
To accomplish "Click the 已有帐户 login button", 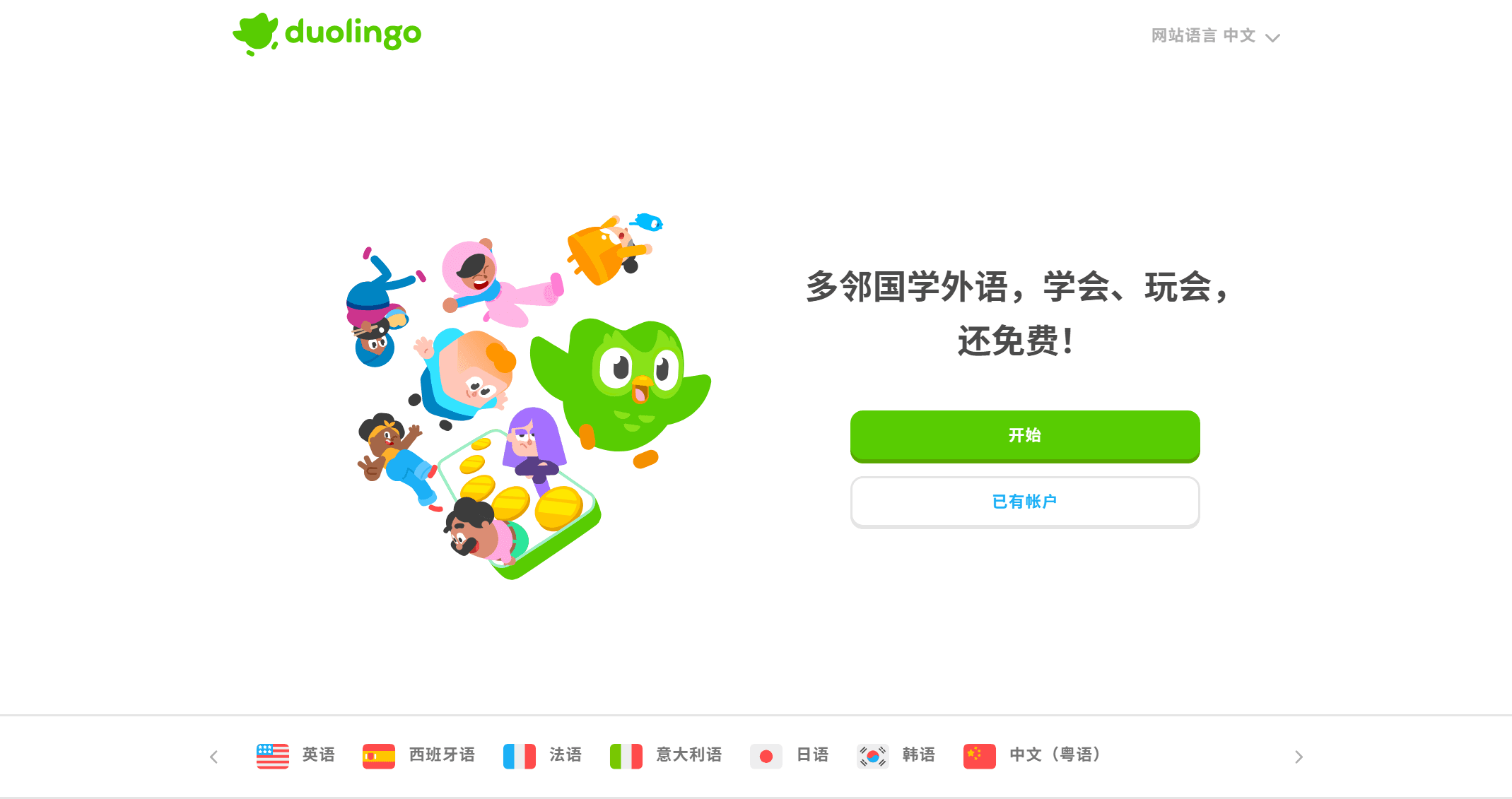I will click(1025, 502).
